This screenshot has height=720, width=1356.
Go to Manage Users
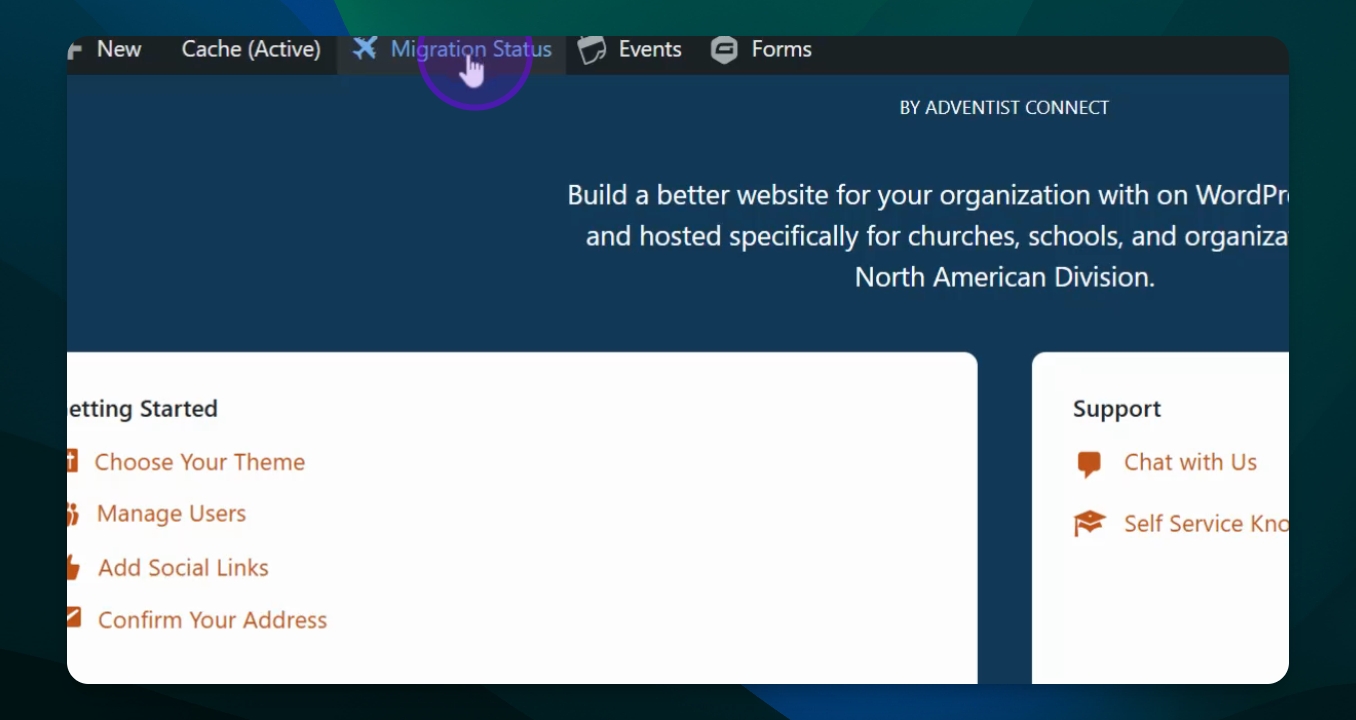click(x=171, y=514)
